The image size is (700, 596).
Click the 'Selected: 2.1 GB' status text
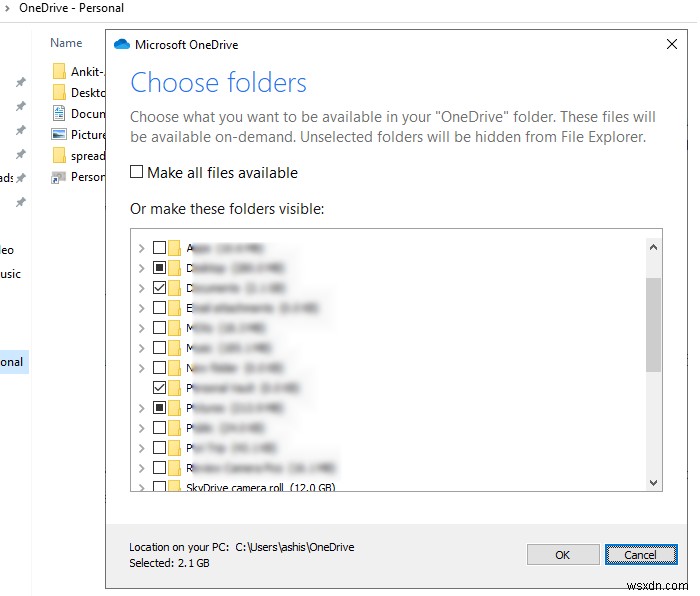point(169,563)
